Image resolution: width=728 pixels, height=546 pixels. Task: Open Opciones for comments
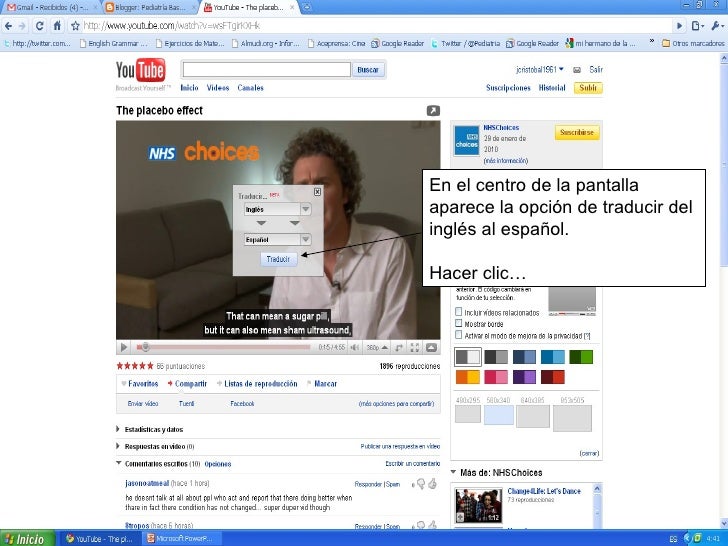pos(218,464)
